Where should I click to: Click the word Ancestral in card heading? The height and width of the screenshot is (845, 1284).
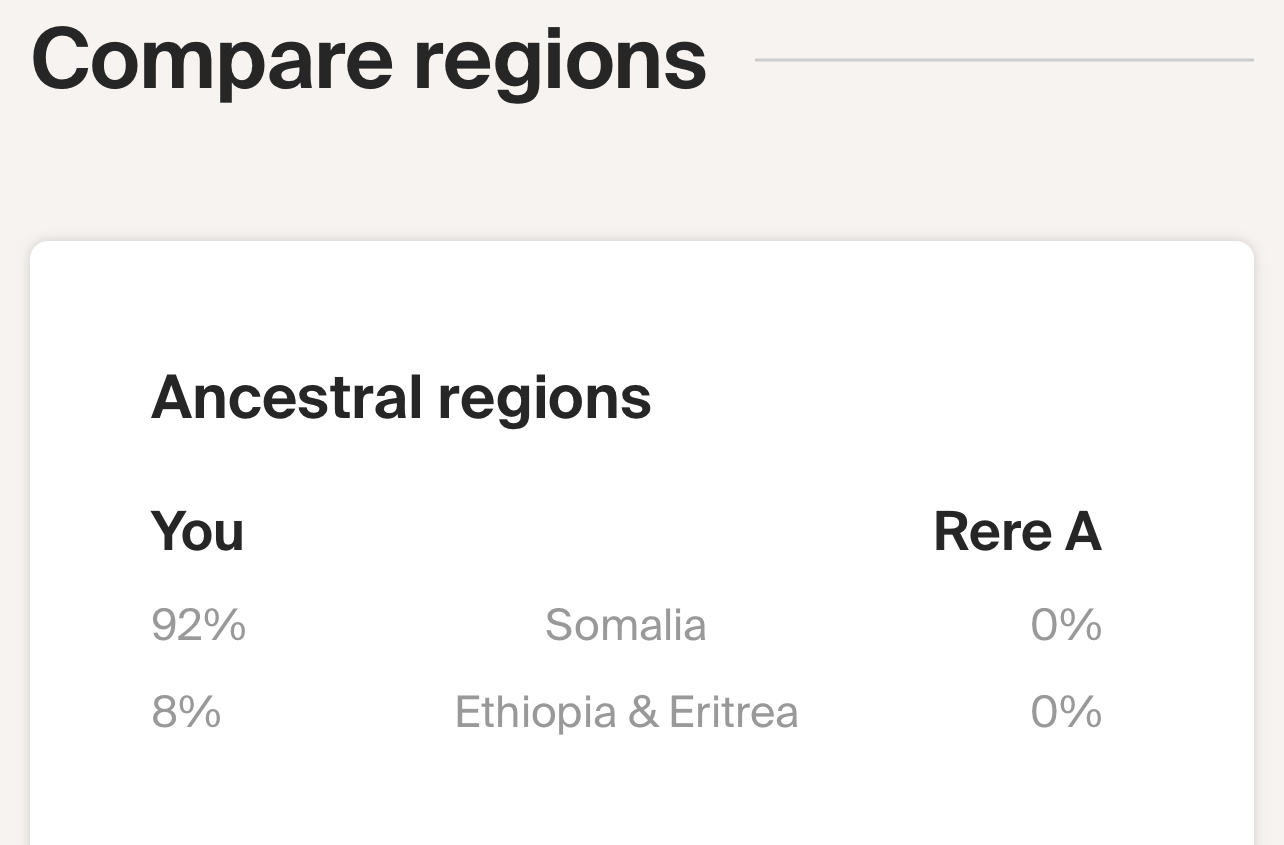click(287, 396)
